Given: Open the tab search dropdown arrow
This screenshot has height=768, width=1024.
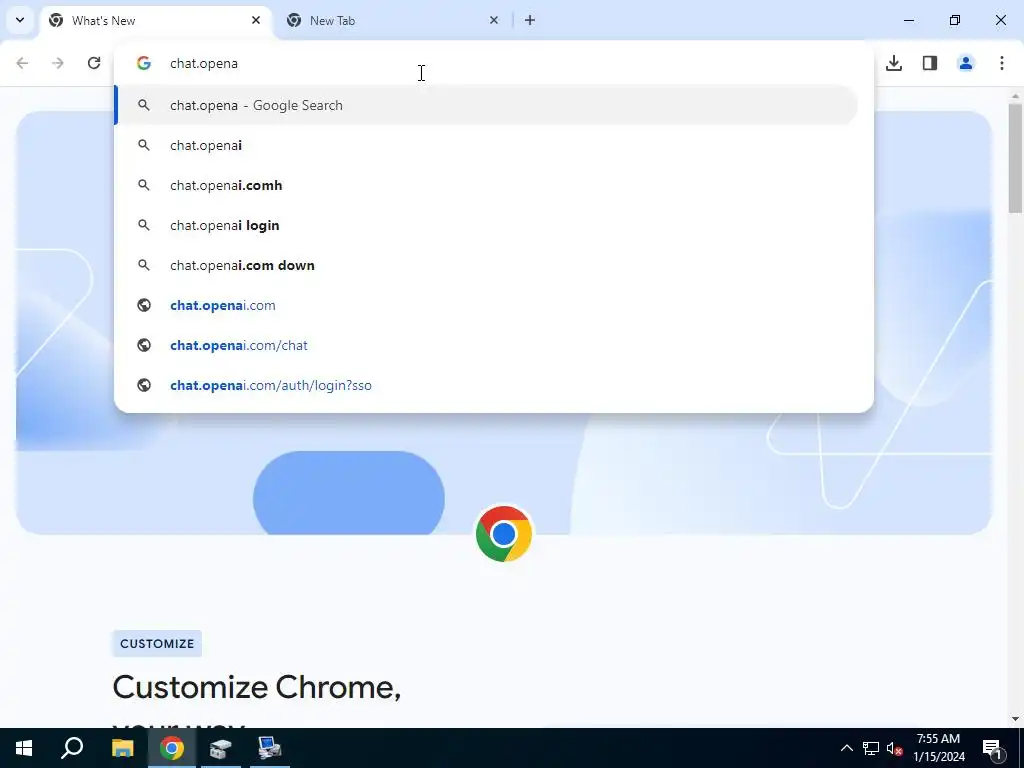Looking at the screenshot, I should pos(20,20).
